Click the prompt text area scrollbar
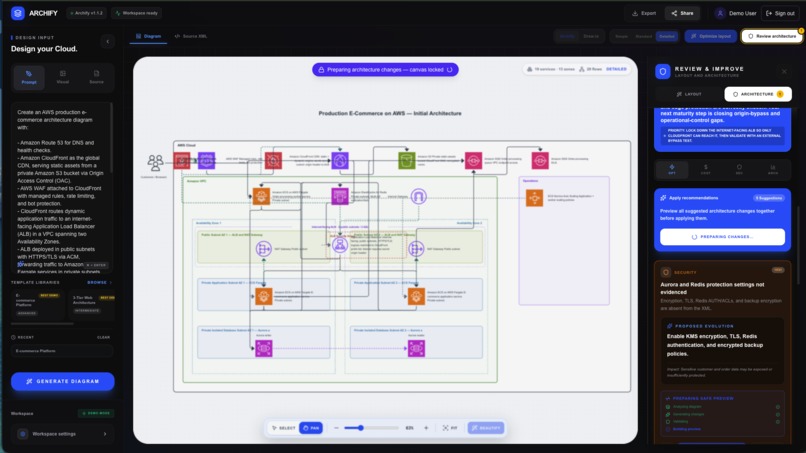Viewport: 806px width, 453px height. pyautogui.click(x=112, y=139)
